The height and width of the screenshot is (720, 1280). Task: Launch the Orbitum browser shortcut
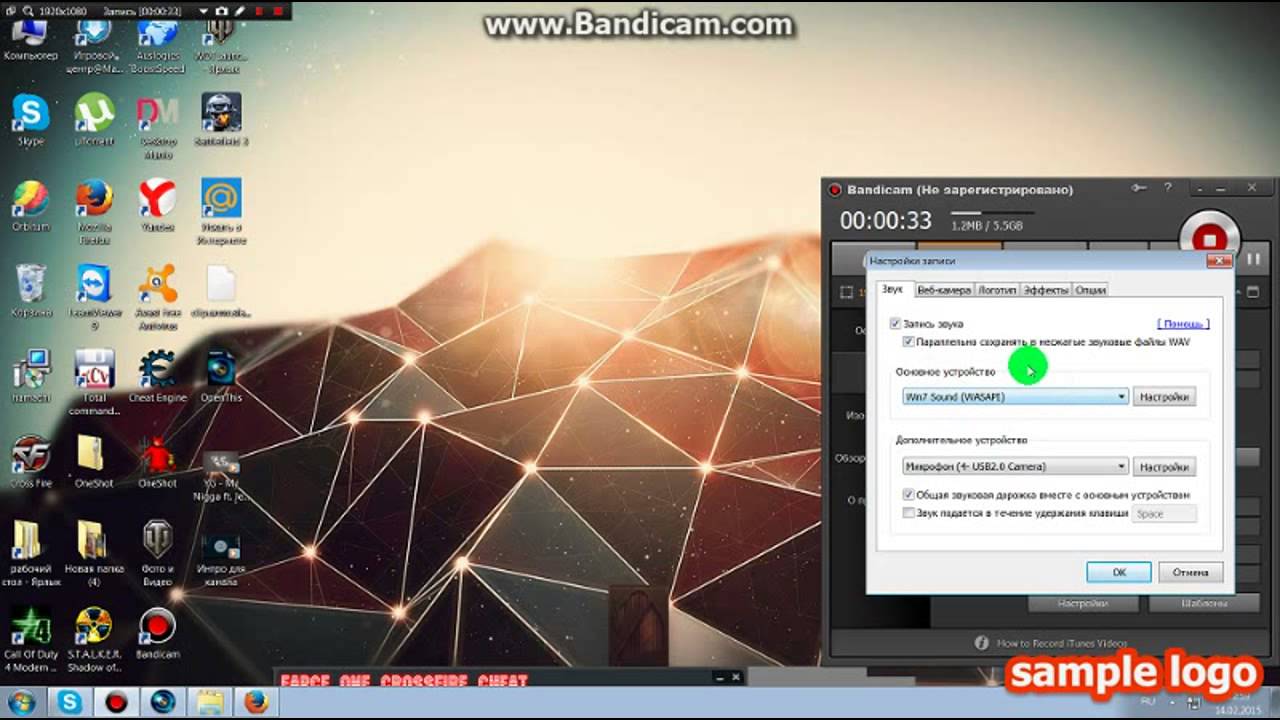coord(30,205)
